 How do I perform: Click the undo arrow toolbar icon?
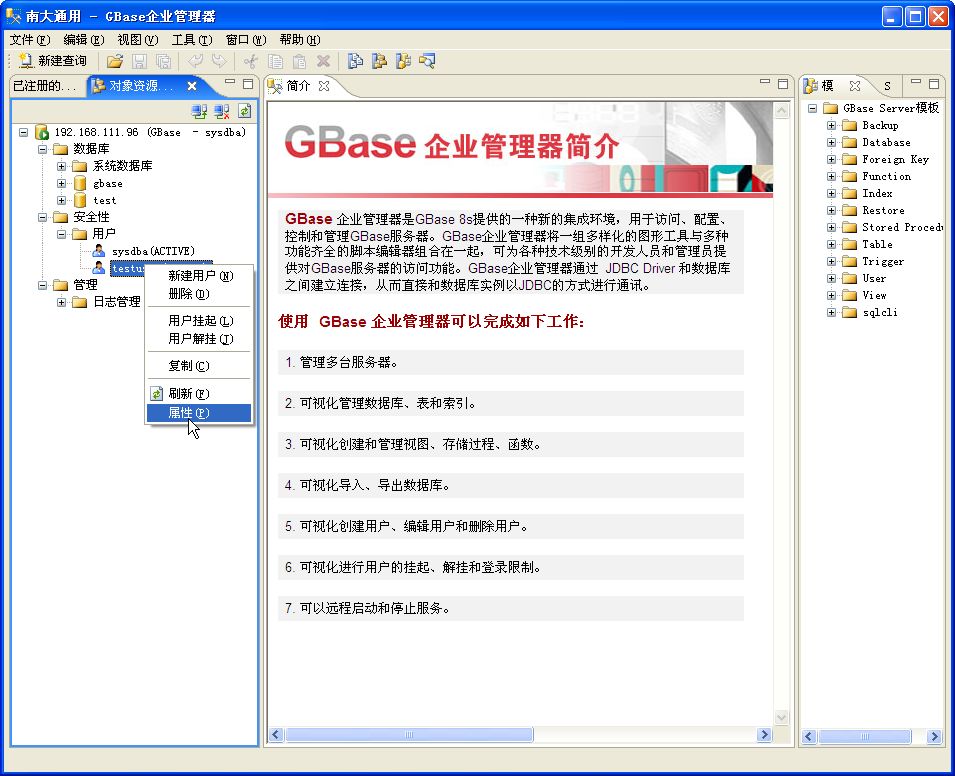tap(196, 61)
